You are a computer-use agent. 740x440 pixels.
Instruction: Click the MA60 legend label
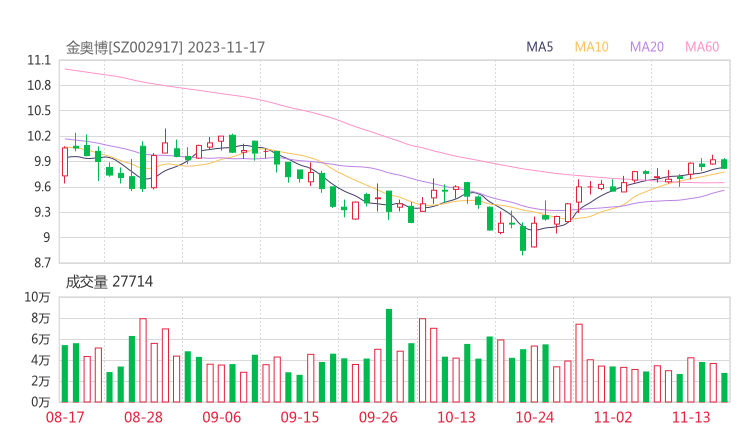coord(702,47)
